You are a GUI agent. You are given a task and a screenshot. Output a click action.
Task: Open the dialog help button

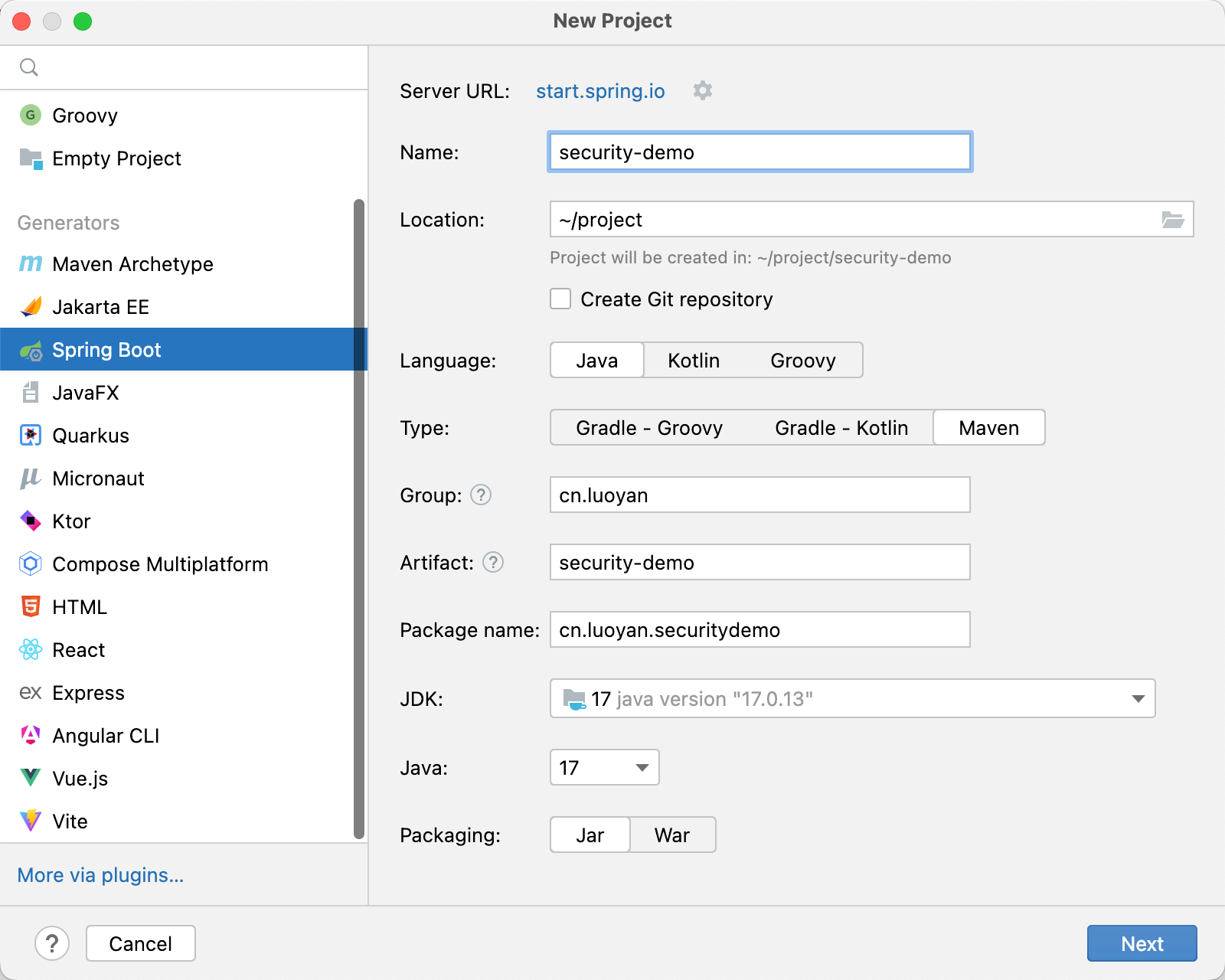click(x=52, y=943)
